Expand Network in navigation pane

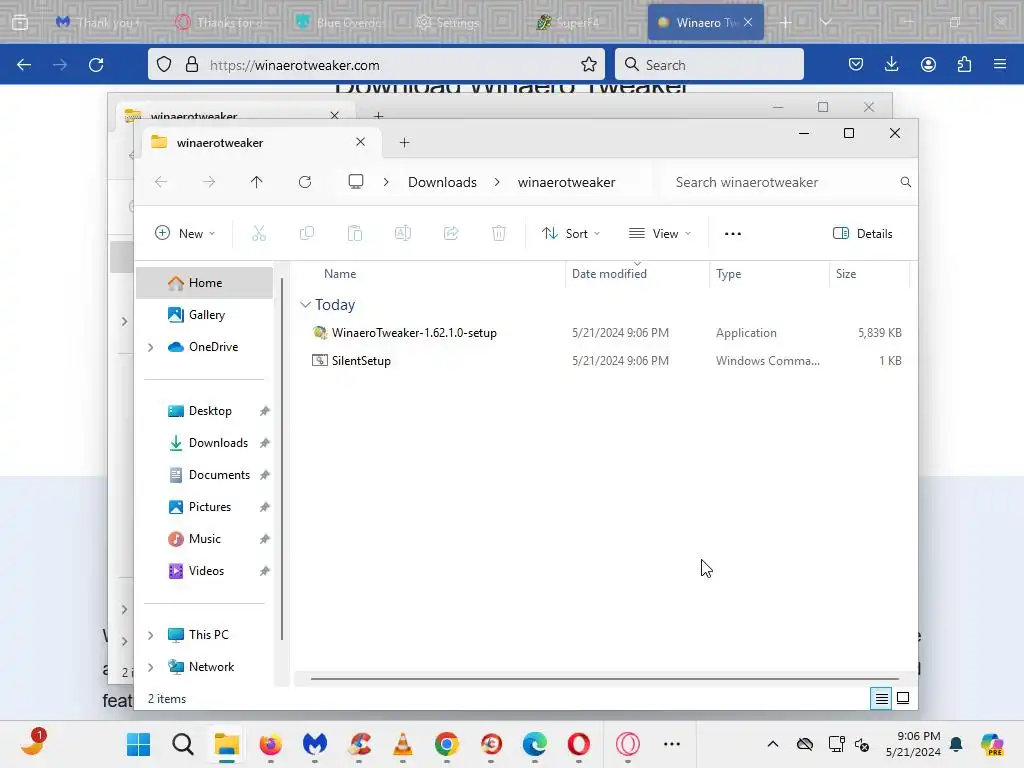coord(151,667)
